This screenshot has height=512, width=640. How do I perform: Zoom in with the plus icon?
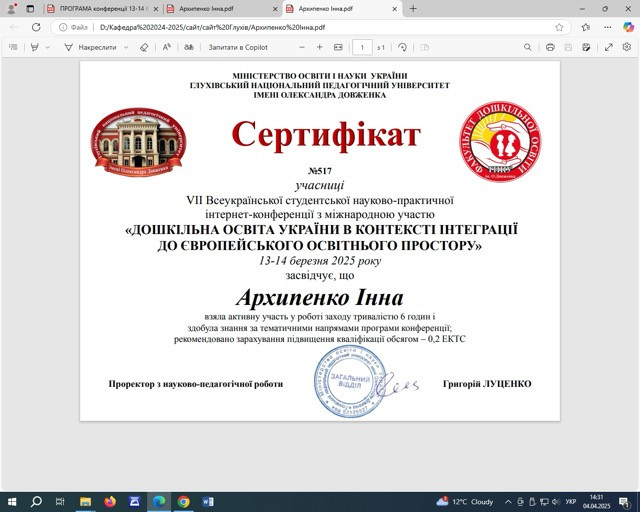pyautogui.click(x=320, y=47)
